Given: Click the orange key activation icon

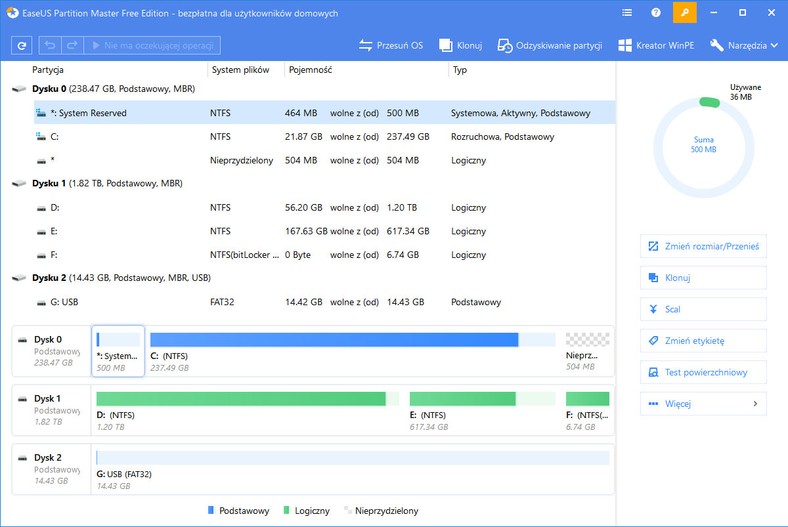Looking at the screenshot, I should (684, 13).
